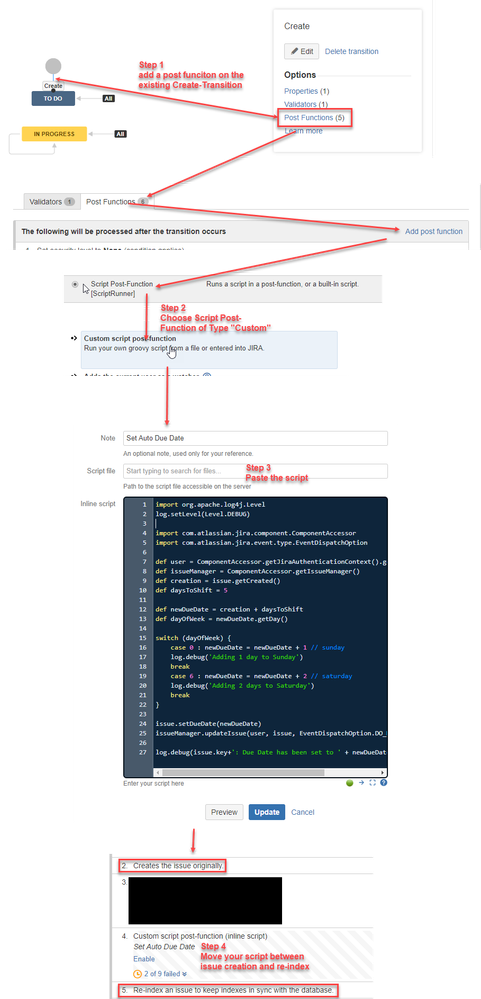The width and height of the screenshot is (481, 999).
Task: Click the Update button
Action: coord(267,812)
